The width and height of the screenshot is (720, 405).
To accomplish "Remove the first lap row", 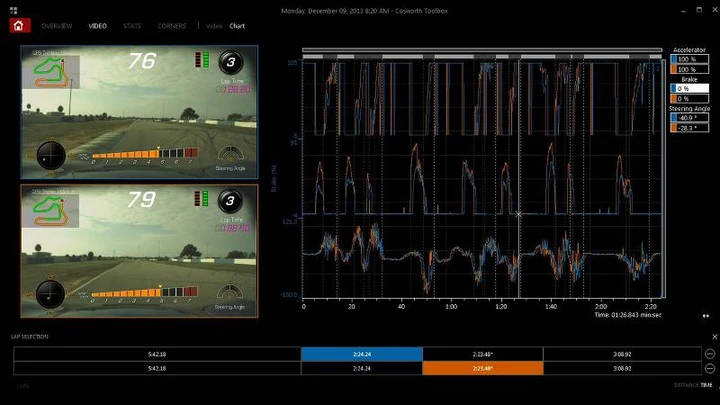I will pos(710,354).
